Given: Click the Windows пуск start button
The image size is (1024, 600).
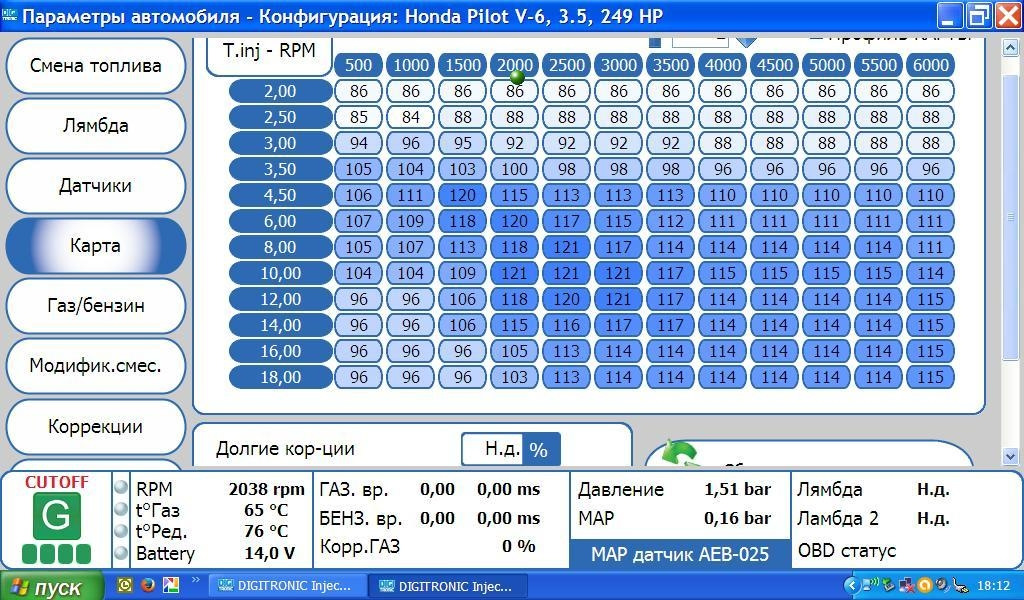Looking at the screenshot, I should coord(51,586).
